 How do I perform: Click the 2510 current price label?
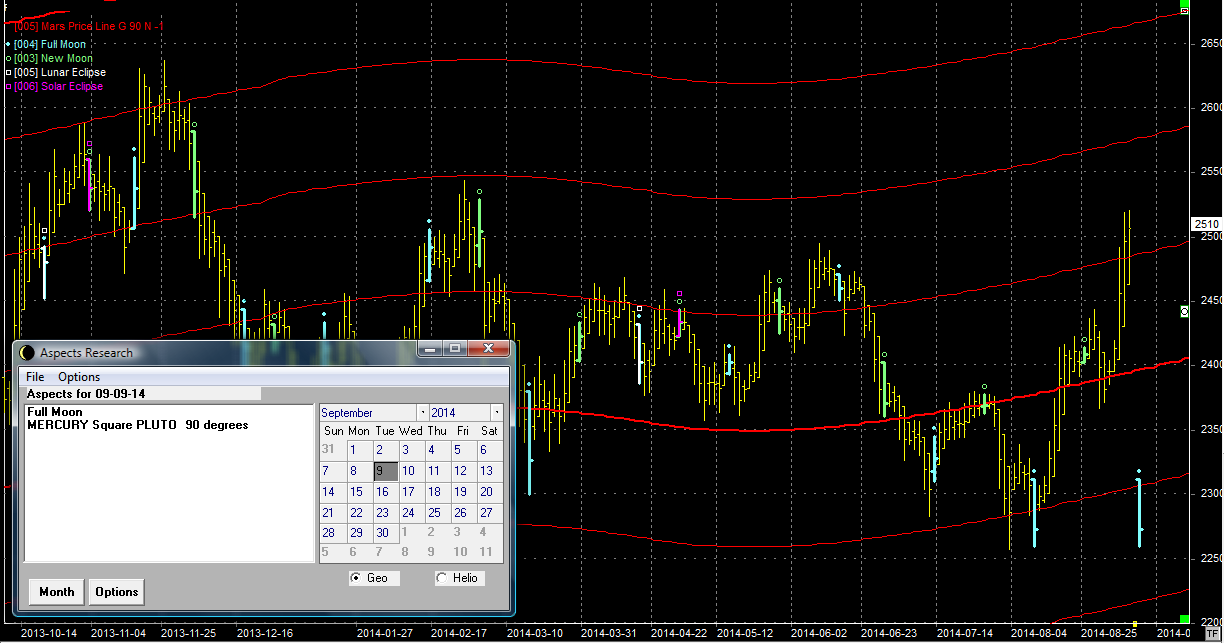pos(1207,224)
